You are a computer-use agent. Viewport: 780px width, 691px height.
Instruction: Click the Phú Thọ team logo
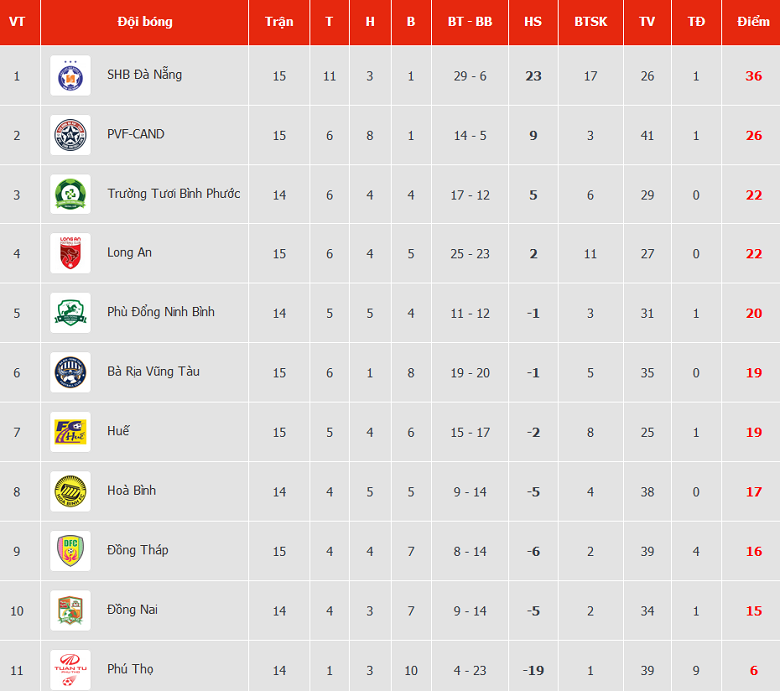tap(70, 669)
